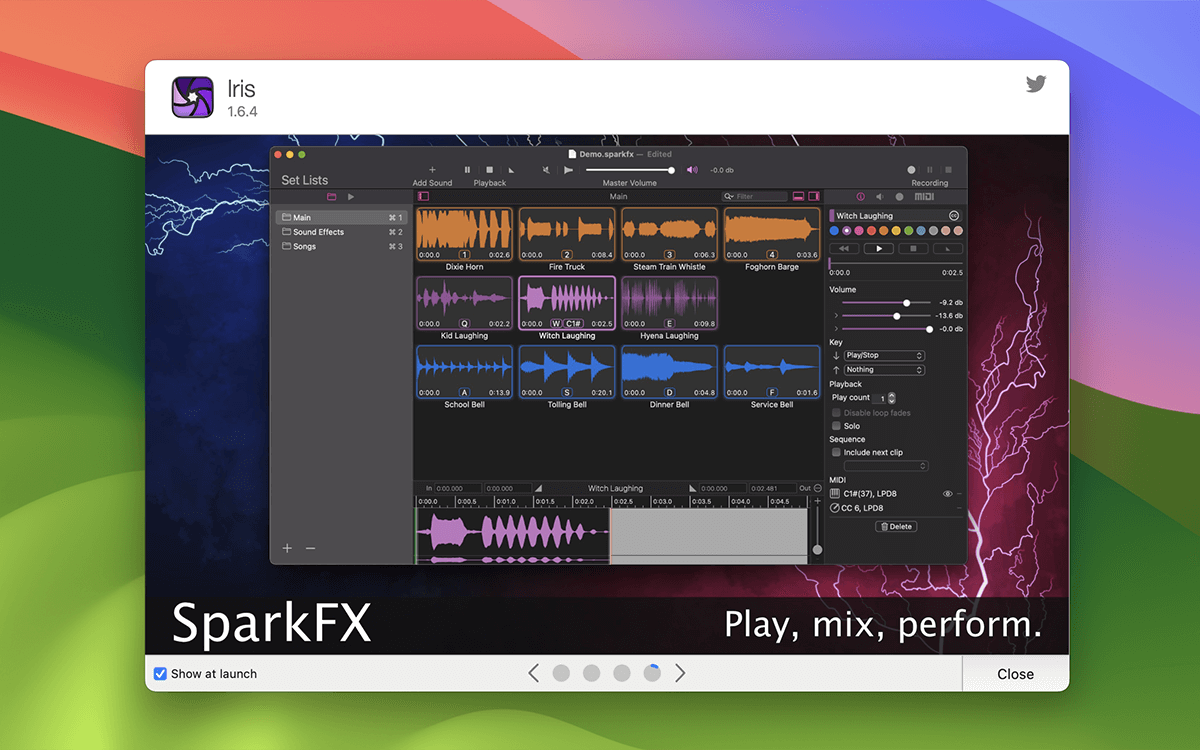
Task: Click the rewind button in inspector
Action: (x=845, y=248)
